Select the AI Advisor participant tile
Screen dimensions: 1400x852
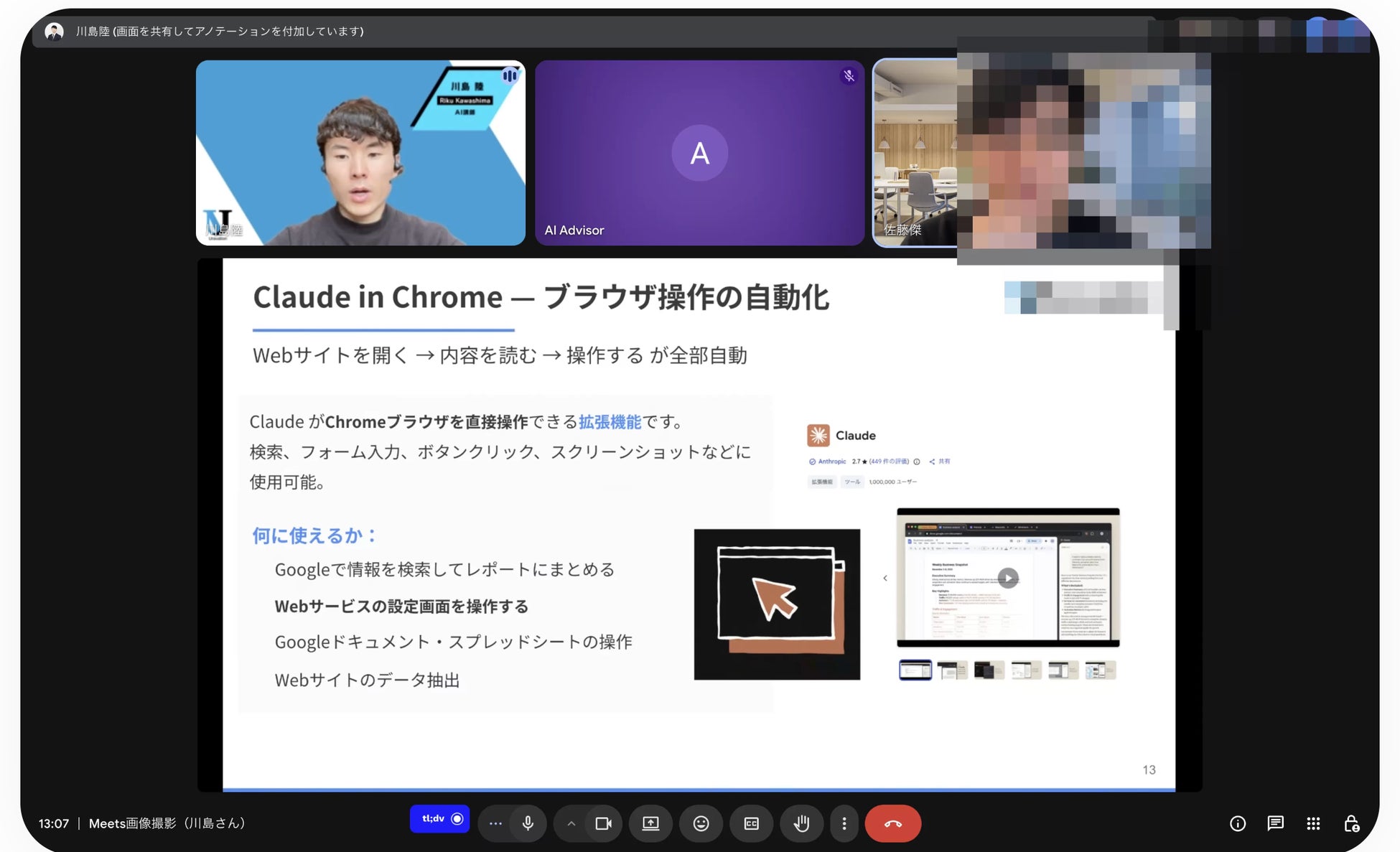click(699, 153)
